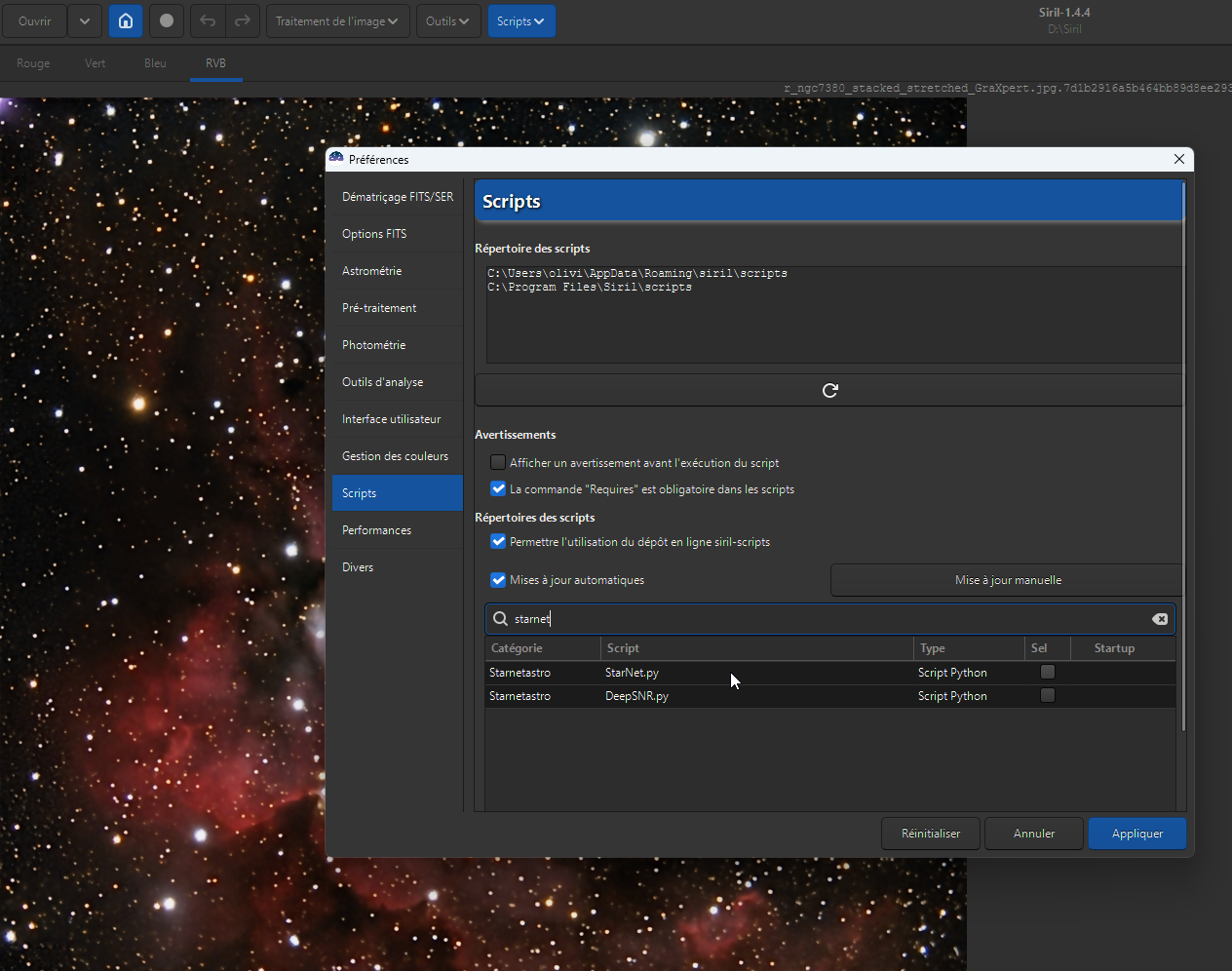Click Mise à jour manuelle button
The image size is (1232, 971).
(1007, 580)
